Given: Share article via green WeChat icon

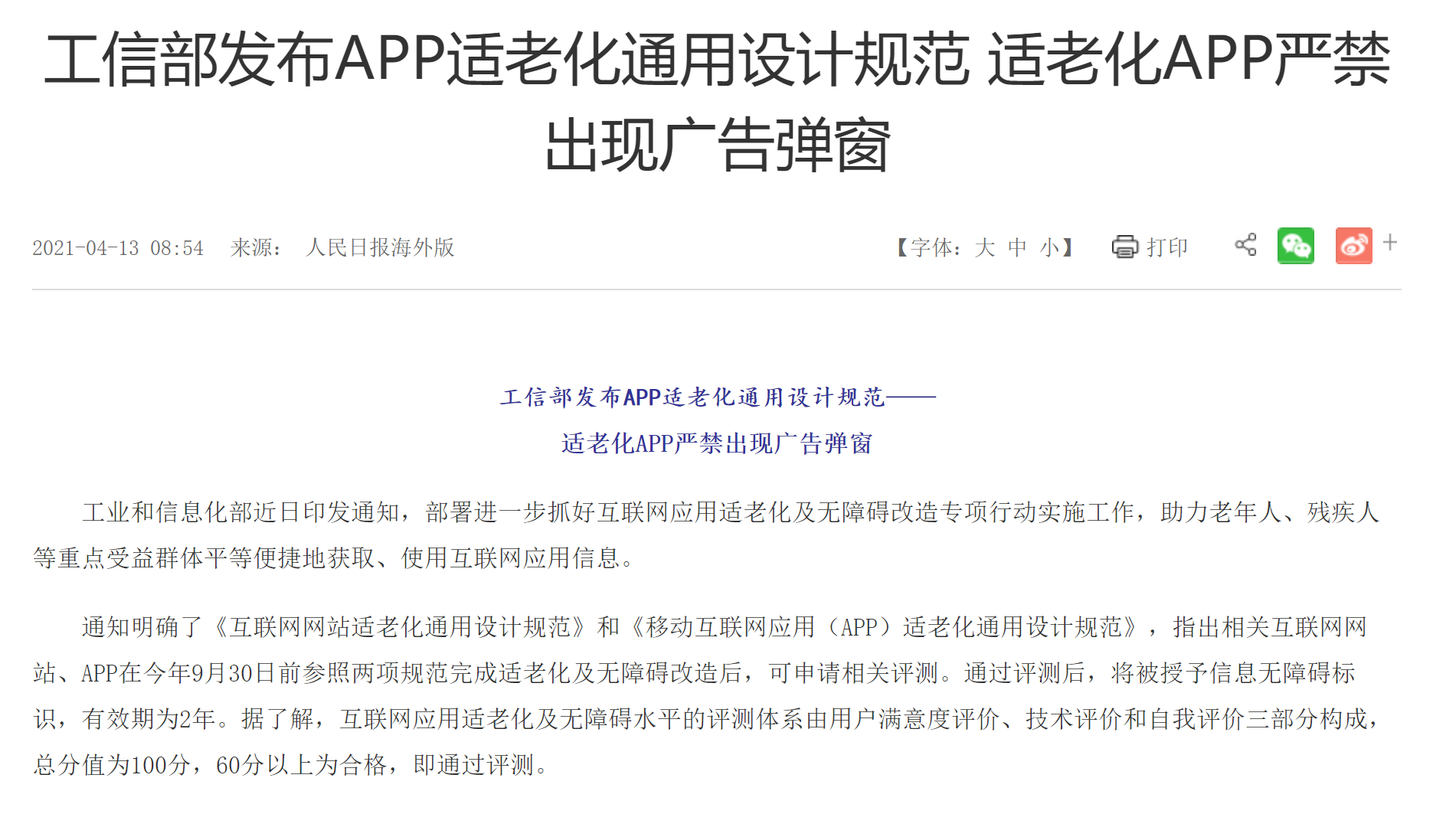Looking at the screenshot, I should tap(1295, 246).
